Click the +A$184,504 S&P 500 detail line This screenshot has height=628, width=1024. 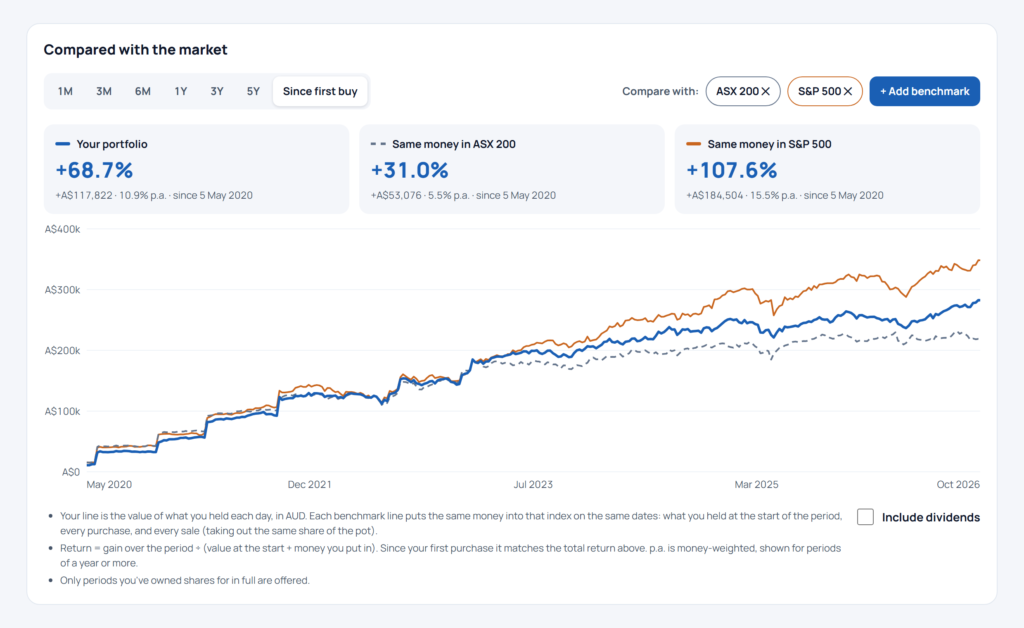click(784, 195)
